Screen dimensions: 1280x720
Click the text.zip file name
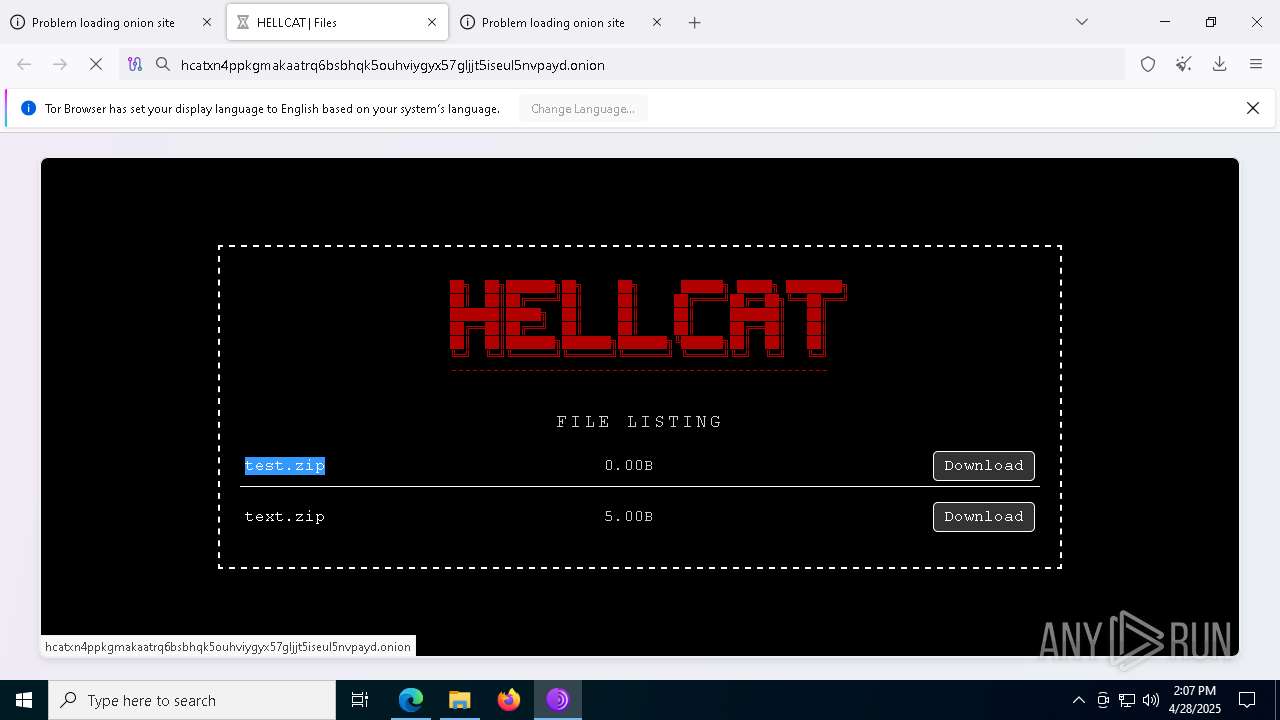285,517
